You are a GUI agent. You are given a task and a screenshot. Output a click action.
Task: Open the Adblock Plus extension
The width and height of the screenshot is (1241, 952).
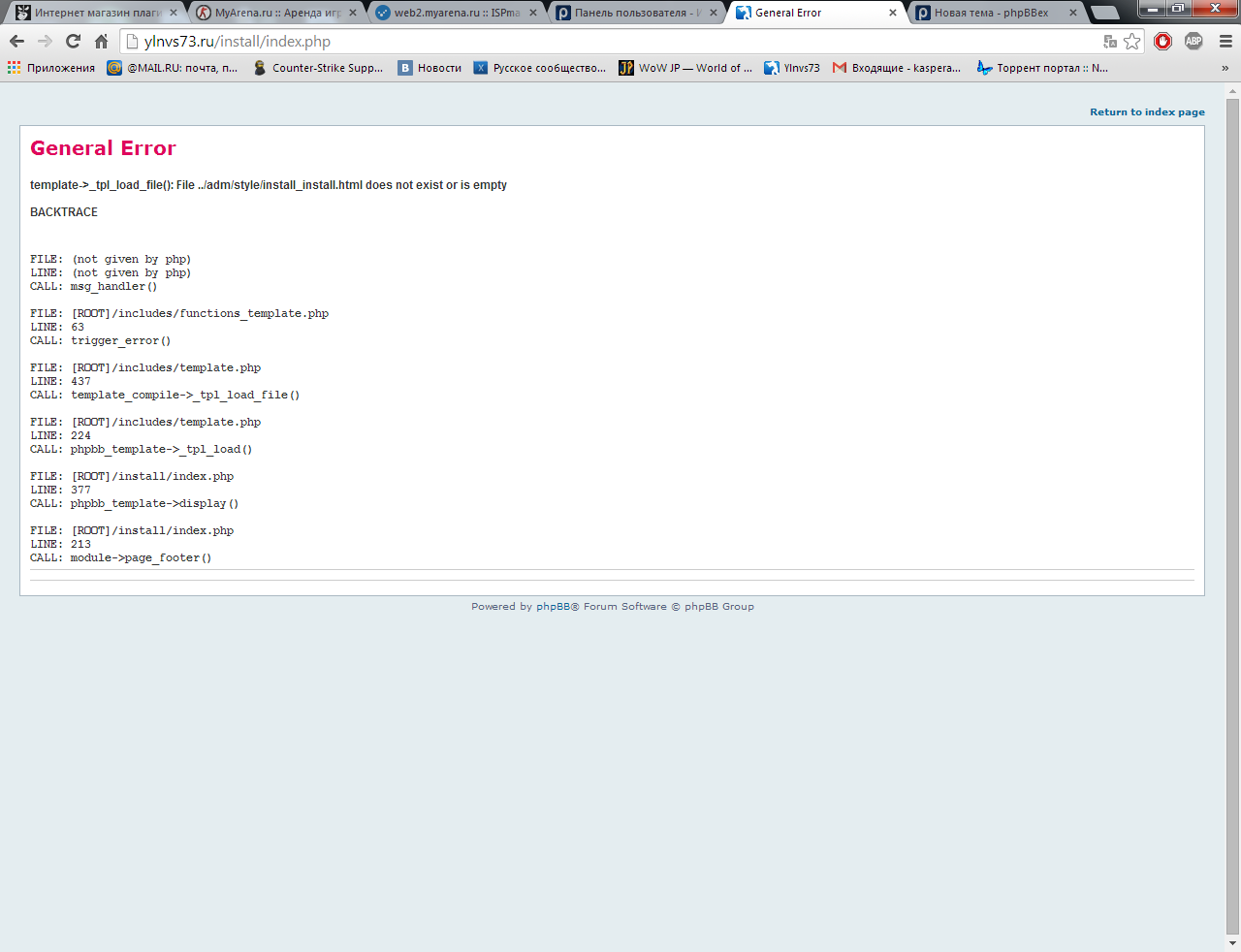[1193, 41]
